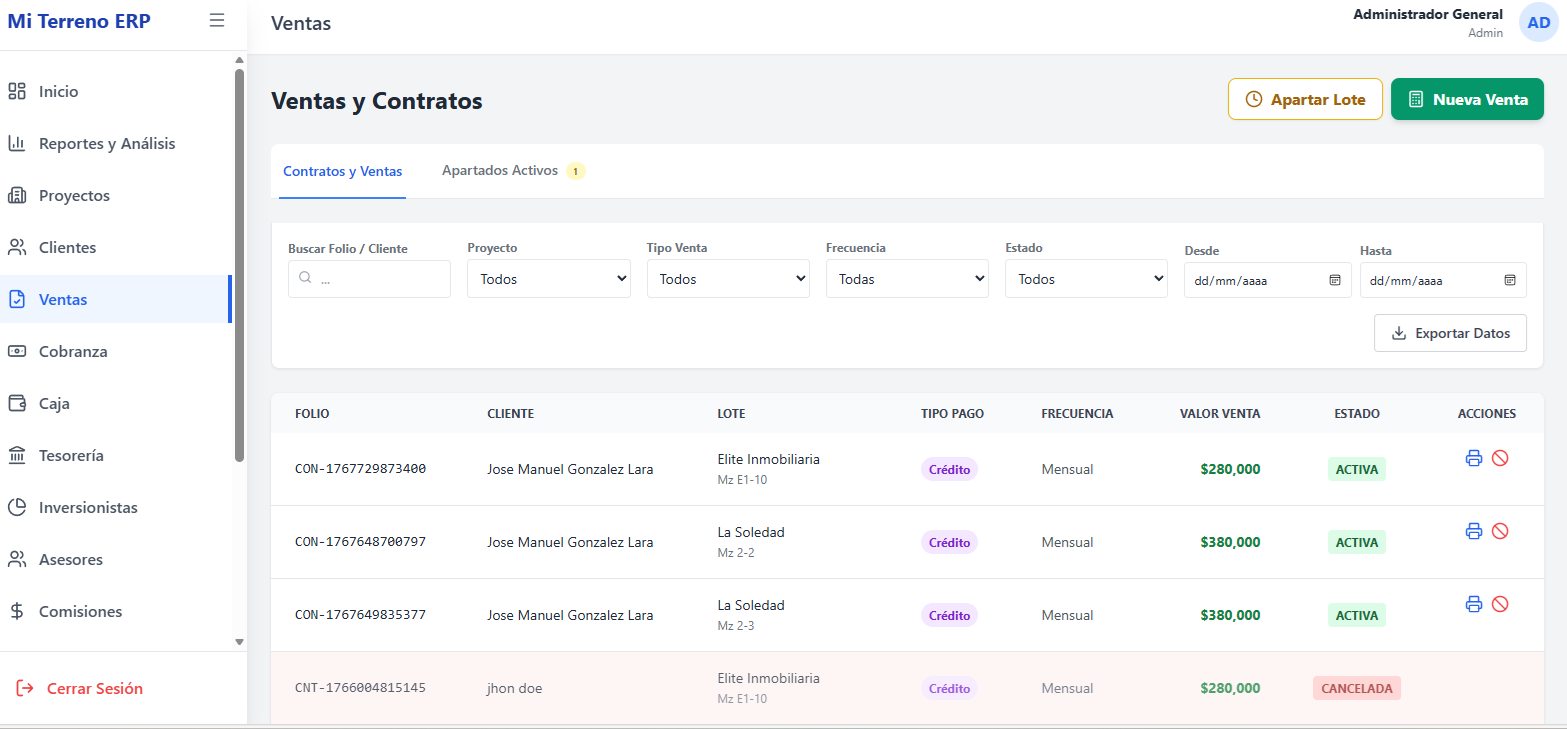
Task: Expand the Estado filter dropdown
Action: tap(1086, 279)
